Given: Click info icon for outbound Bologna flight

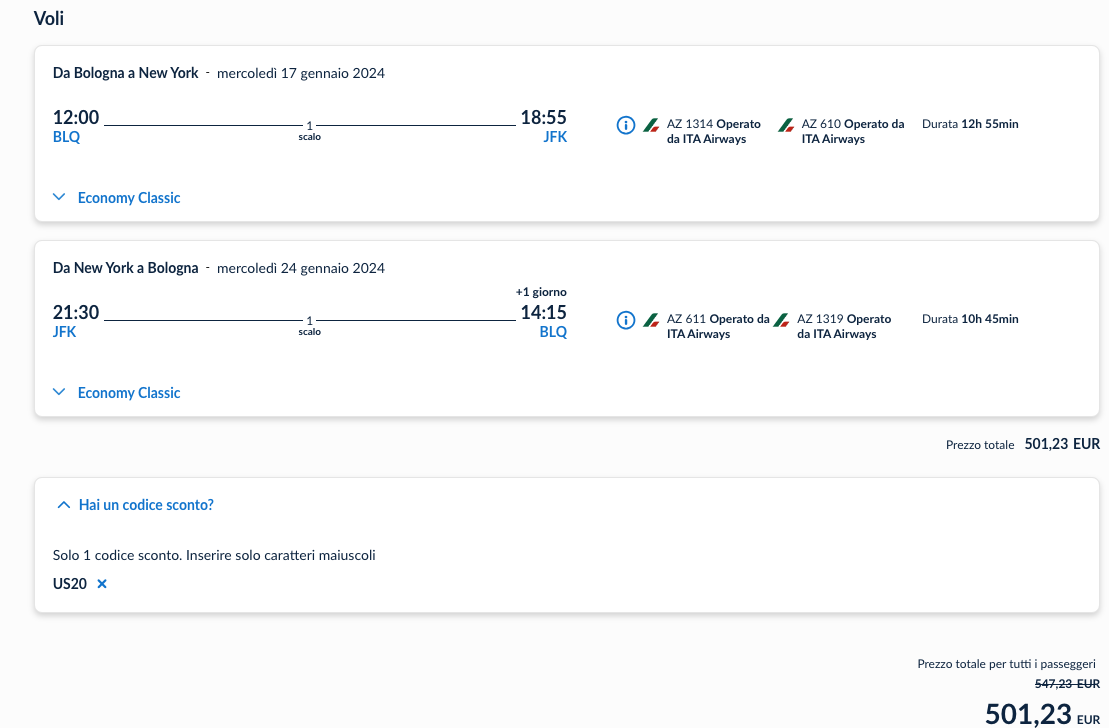Looking at the screenshot, I should click(x=626, y=125).
